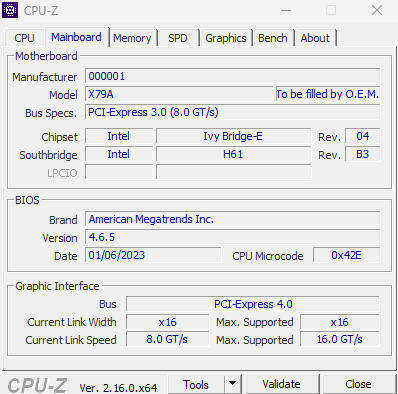Click the 'To be filled by O.E.M.' field
The height and width of the screenshot is (394, 398).
(x=327, y=95)
